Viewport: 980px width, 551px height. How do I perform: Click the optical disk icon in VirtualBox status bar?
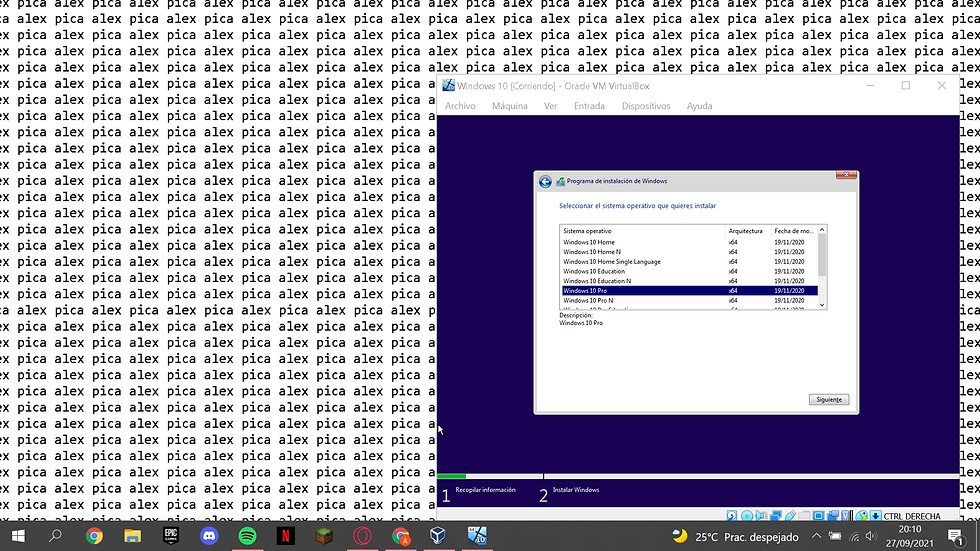(x=747, y=515)
